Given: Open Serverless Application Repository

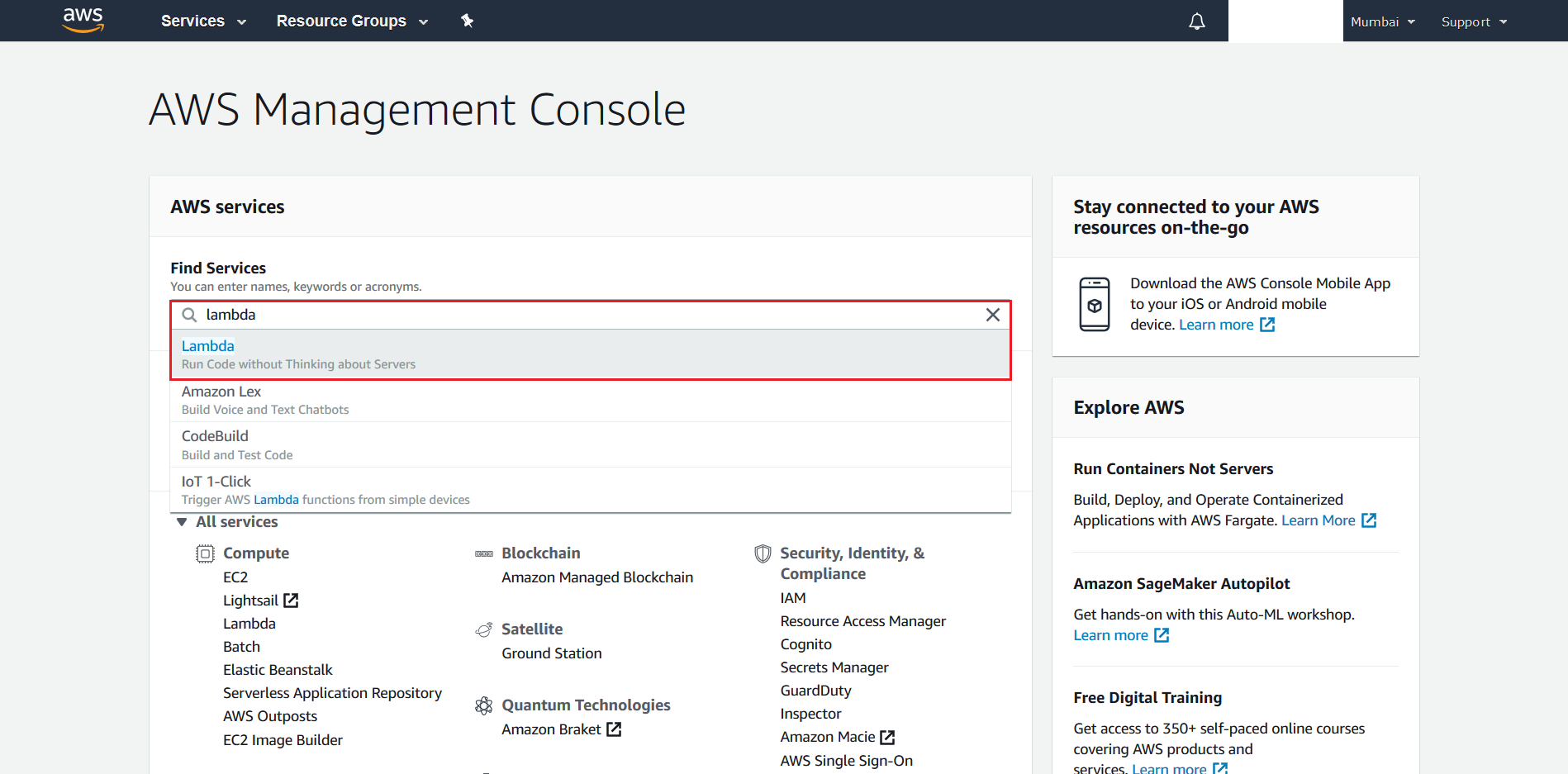Looking at the screenshot, I should [x=332, y=693].
